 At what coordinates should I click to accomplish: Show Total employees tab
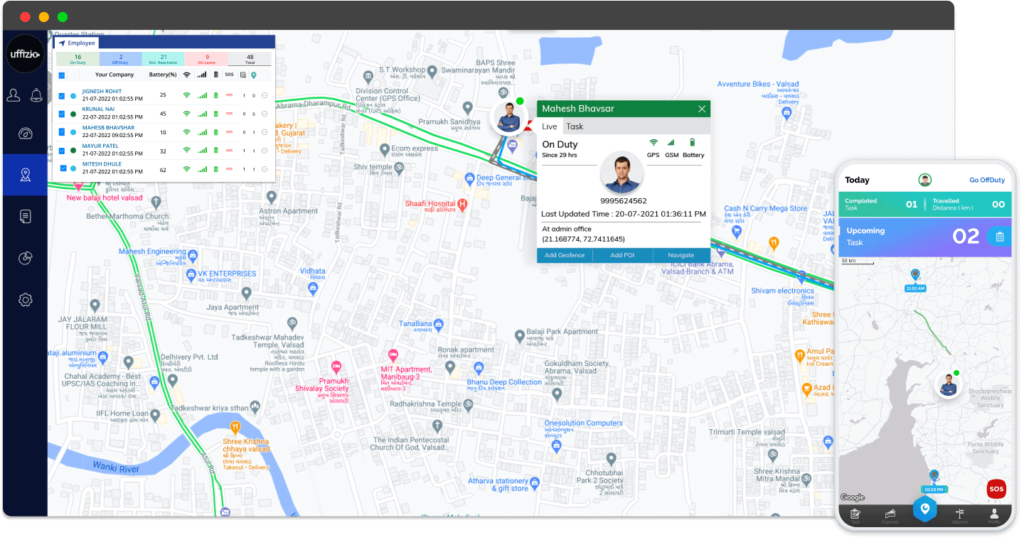click(249, 59)
